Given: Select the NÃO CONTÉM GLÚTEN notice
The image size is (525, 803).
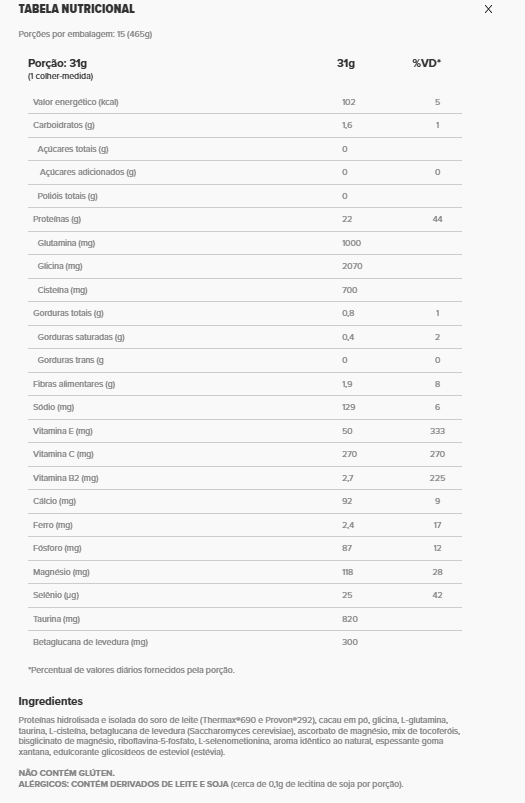Looking at the screenshot, I should [x=67, y=773].
